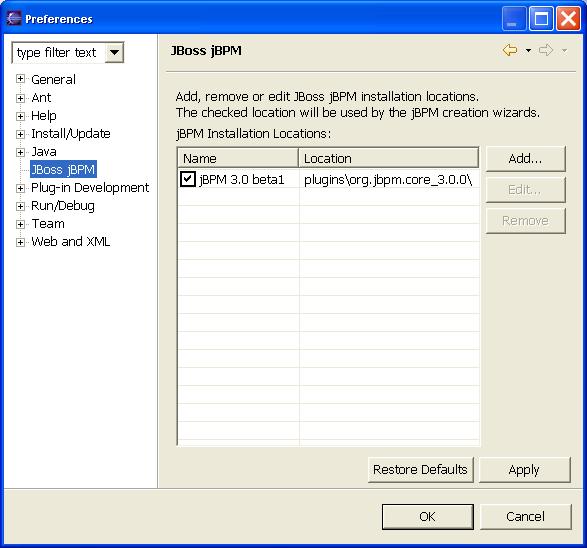The height and width of the screenshot is (548, 587).
Task: Close the Preferences window
Action: pyautogui.click(x=568, y=18)
